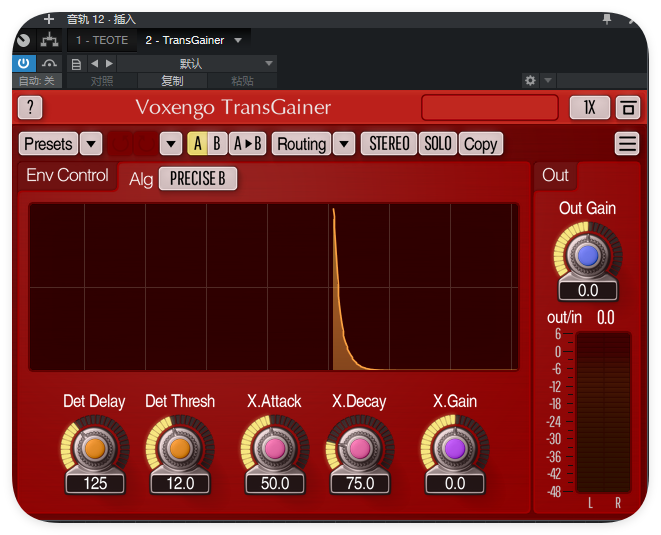Image resolution: width=661 pixels, height=535 pixels.
Task: Select state A
Action: coord(197,144)
